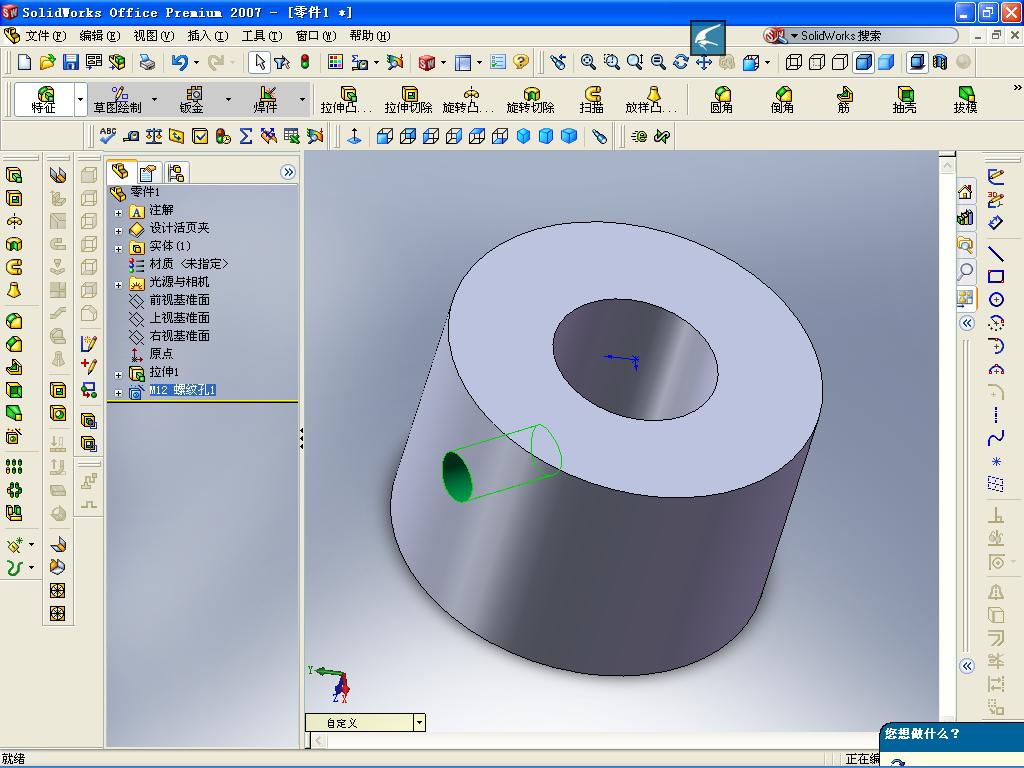Activate the Select arrow tool
This screenshot has width=1024, height=768.
(259, 62)
